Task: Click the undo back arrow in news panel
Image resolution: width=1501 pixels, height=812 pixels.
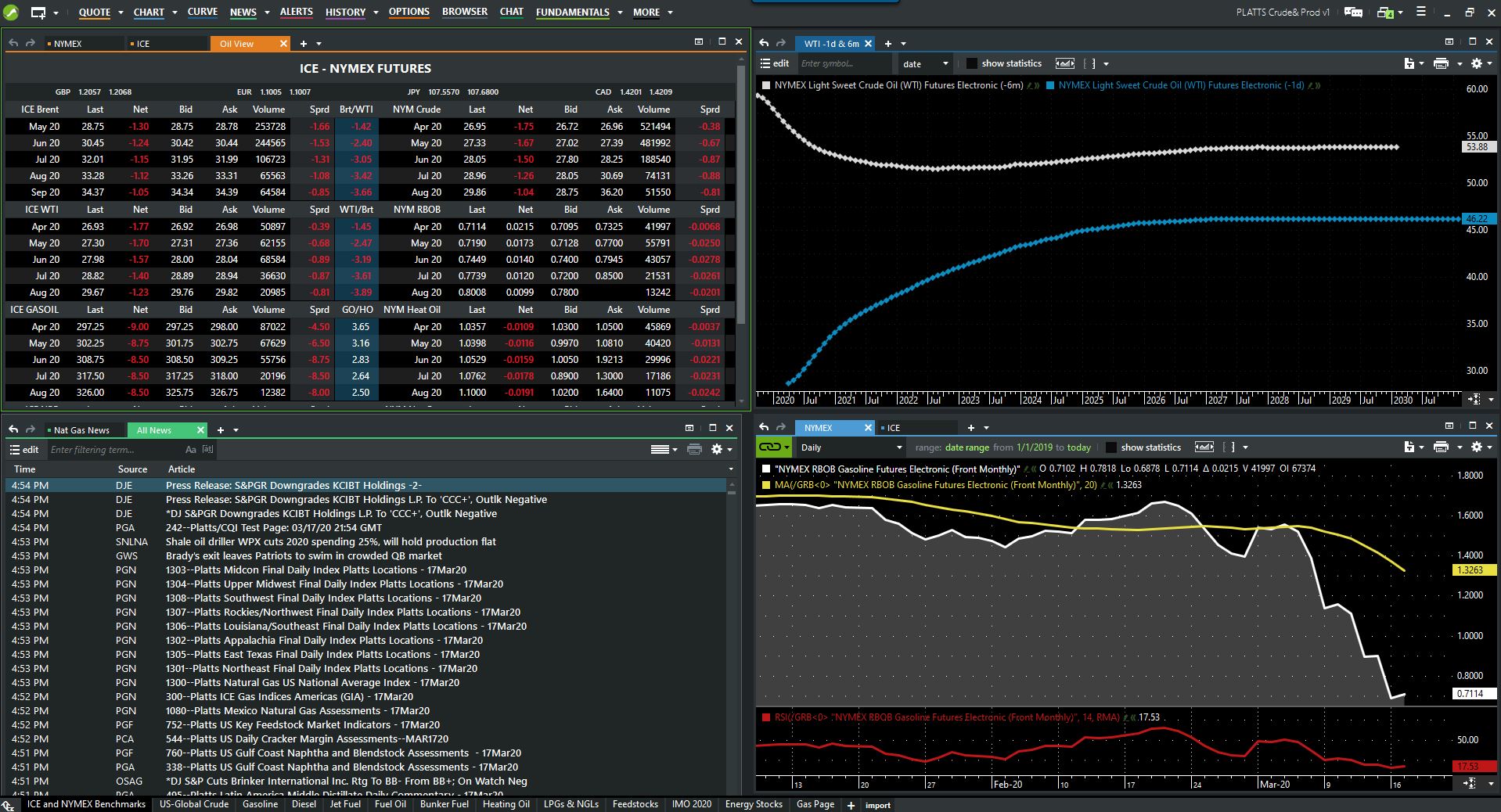Action: pos(13,429)
